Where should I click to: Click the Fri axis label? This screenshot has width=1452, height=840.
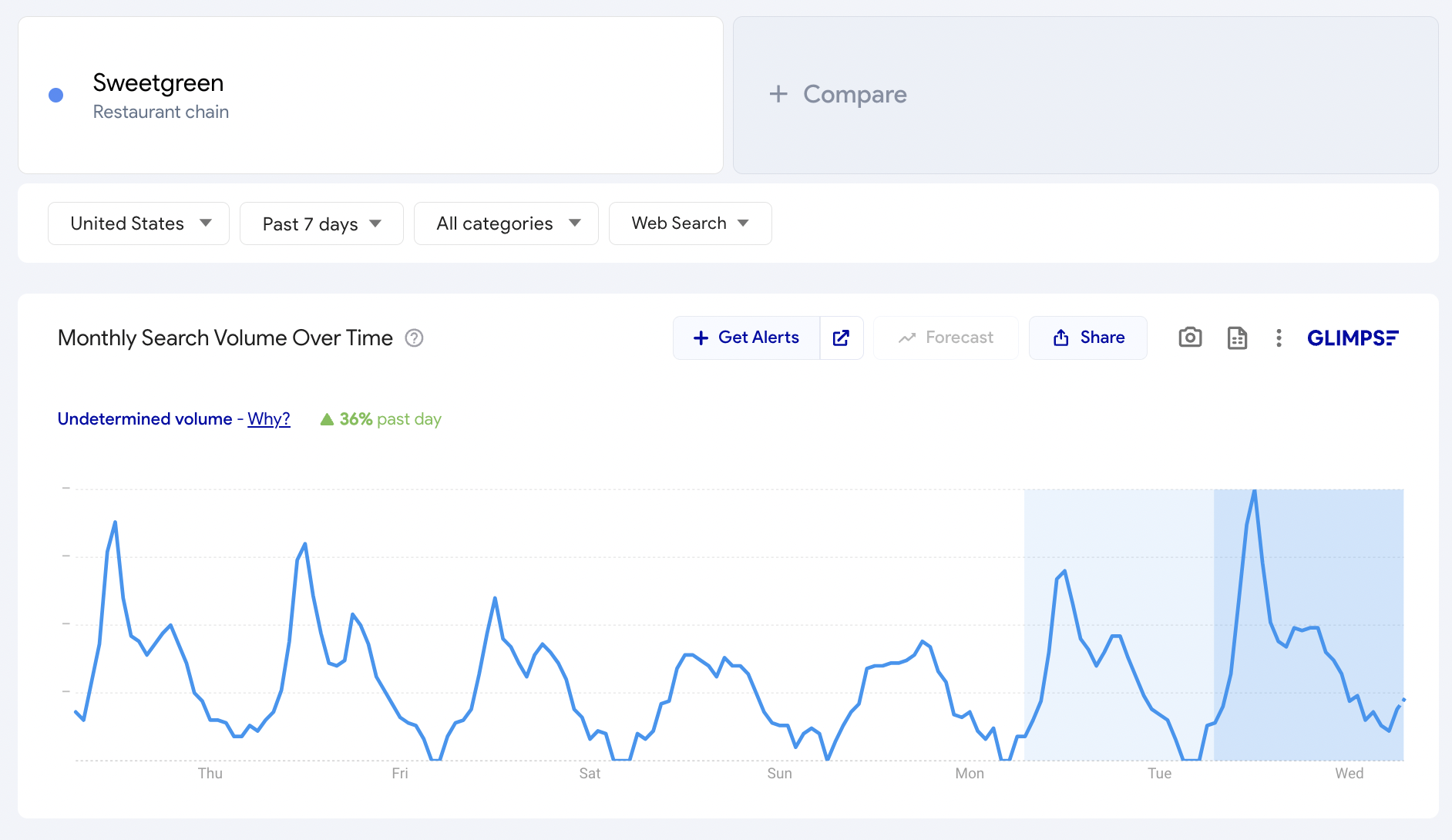[399, 773]
